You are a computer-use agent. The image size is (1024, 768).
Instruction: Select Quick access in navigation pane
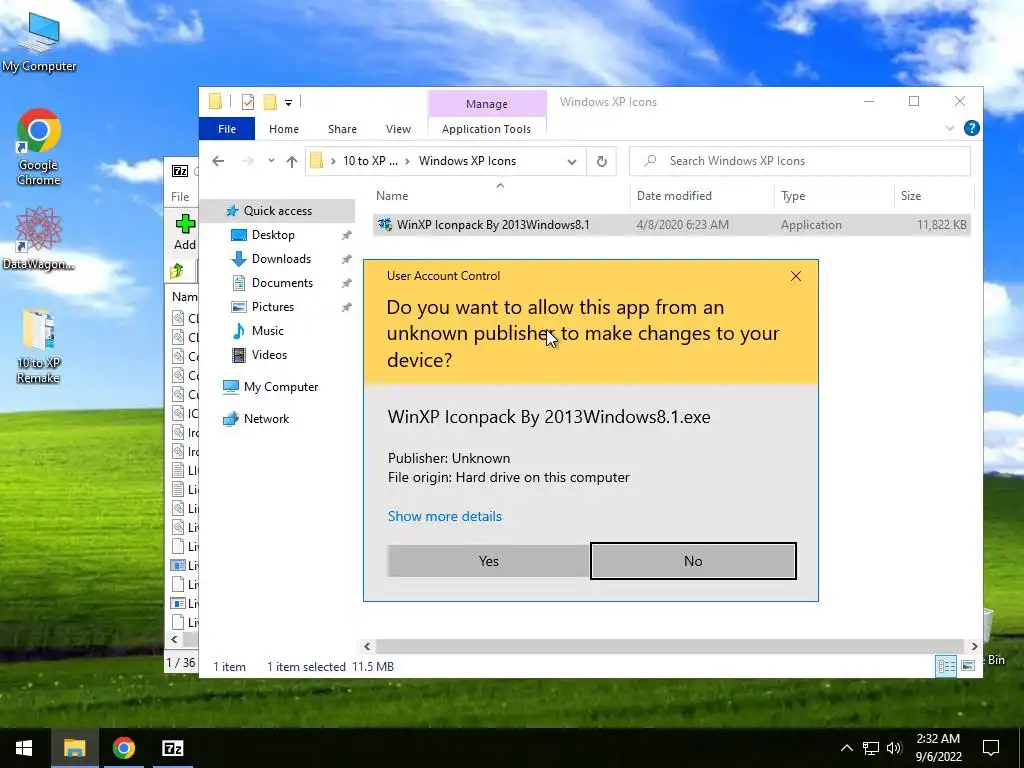[278, 211]
